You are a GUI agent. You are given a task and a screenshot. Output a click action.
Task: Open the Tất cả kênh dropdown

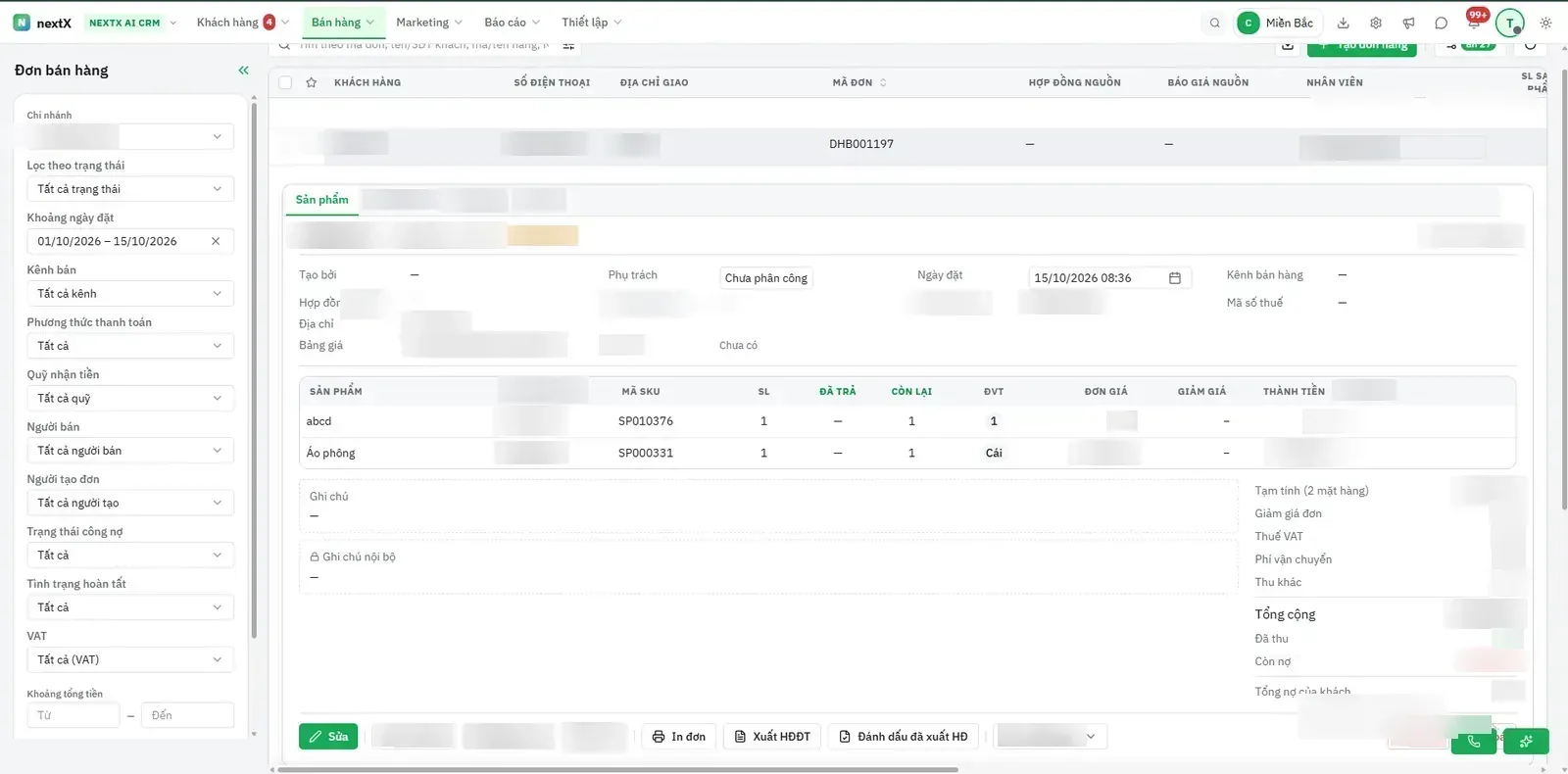click(x=129, y=293)
